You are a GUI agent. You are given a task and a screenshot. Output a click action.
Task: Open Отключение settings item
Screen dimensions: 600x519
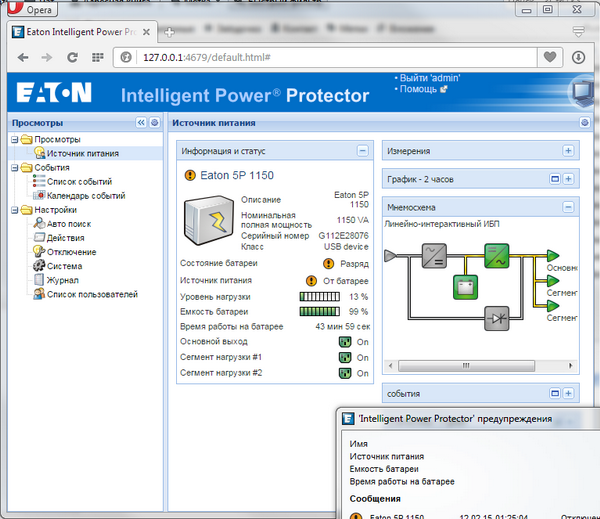(72, 252)
